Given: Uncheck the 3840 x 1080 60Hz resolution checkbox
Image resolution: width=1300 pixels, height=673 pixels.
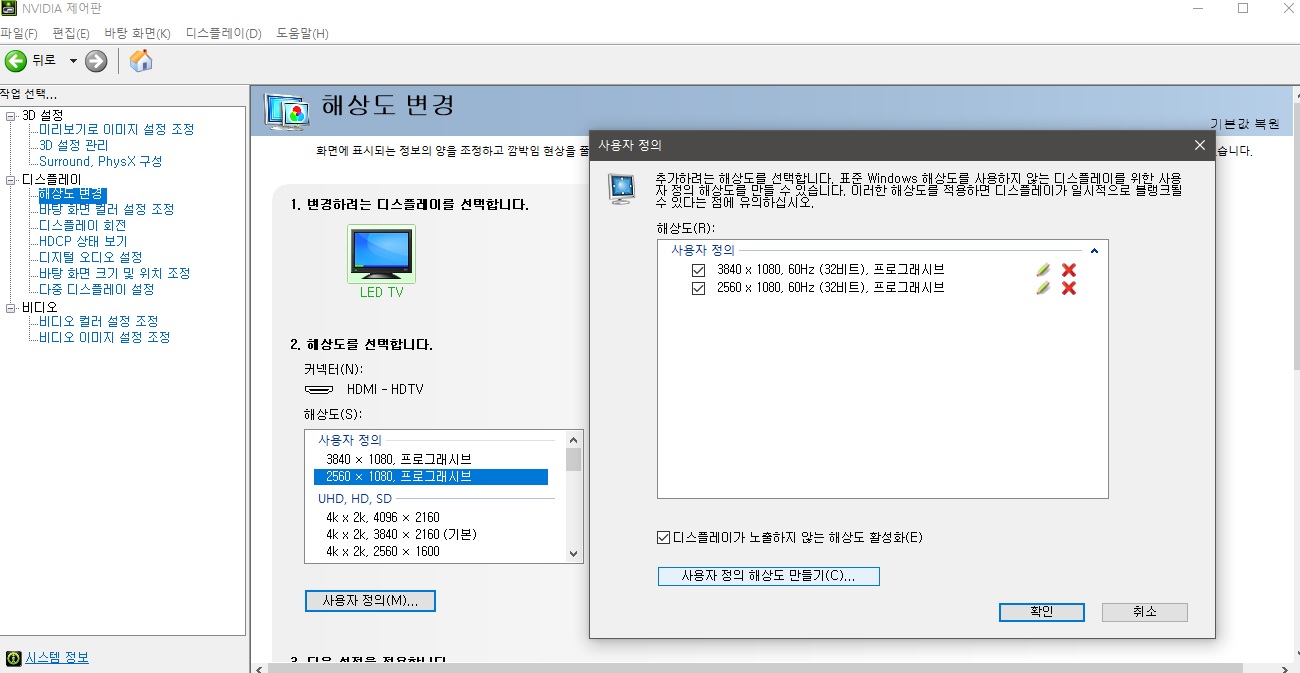Looking at the screenshot, I should point(698,270).
